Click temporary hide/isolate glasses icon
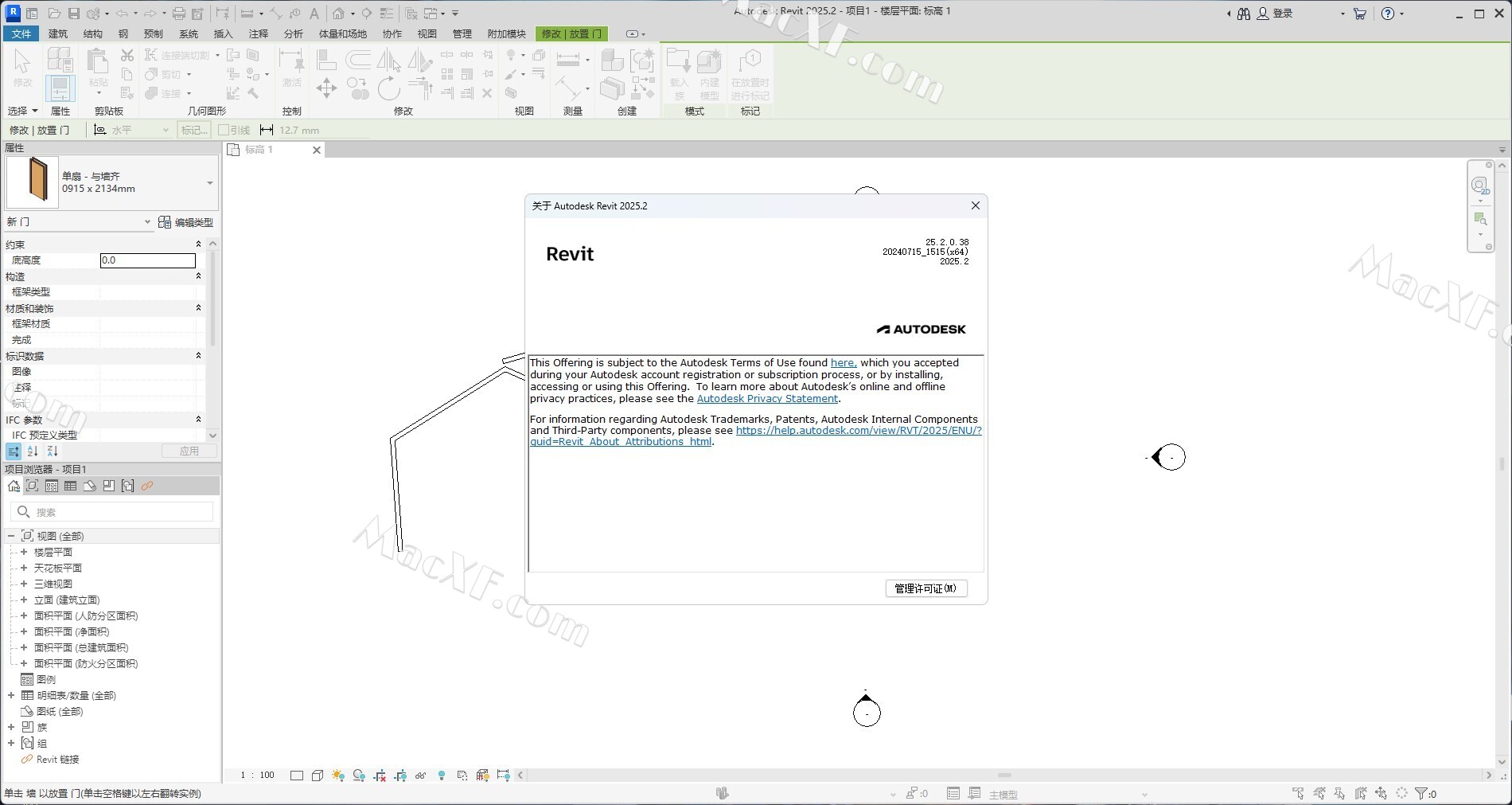Viewport: 1512px width, 805px height. [420, 775]
